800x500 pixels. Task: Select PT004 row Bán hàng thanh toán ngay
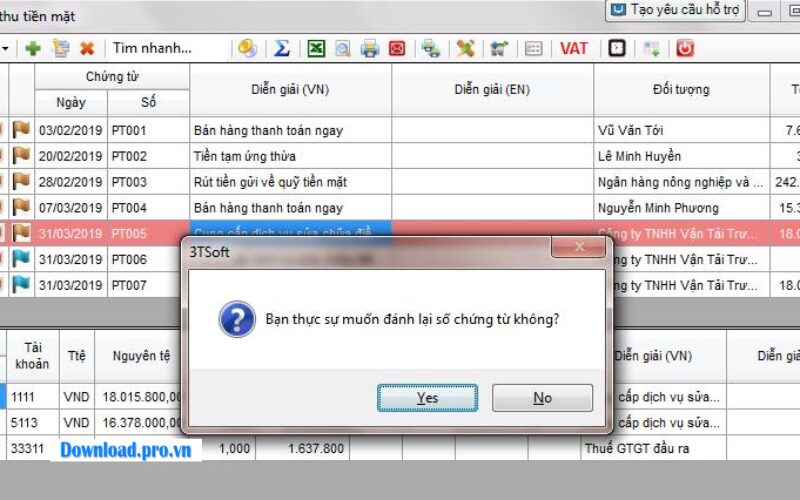click(x=290, y=208)
